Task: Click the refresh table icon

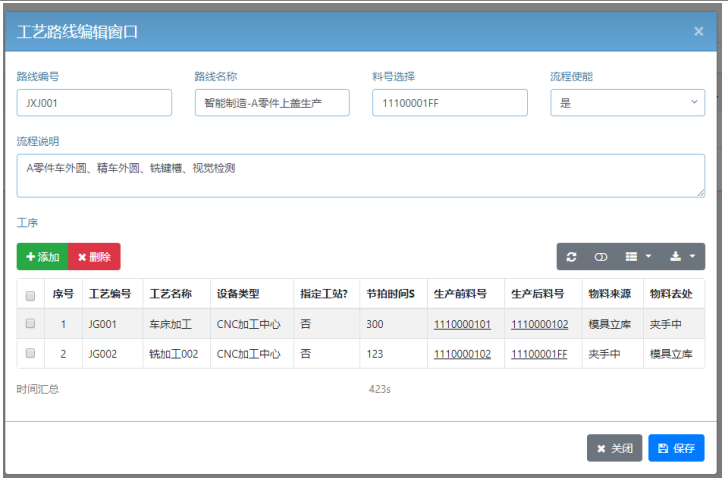Action: [x=571, y=257]
